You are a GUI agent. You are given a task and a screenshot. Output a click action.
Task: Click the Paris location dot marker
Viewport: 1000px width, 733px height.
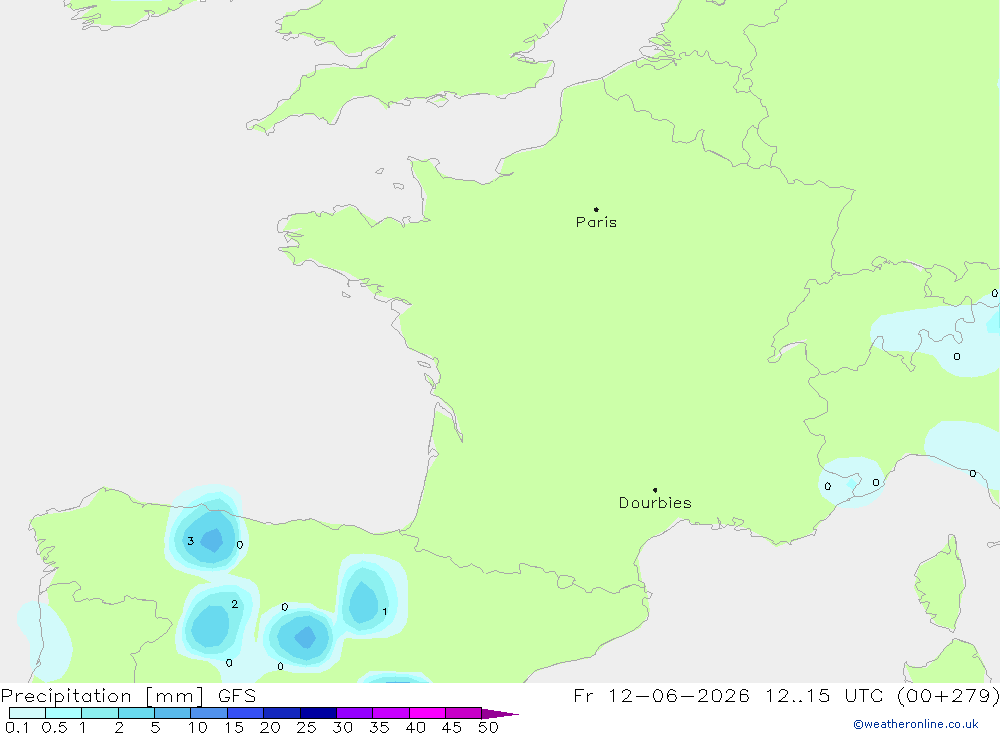pyautogui.click(x=596, y=209)
